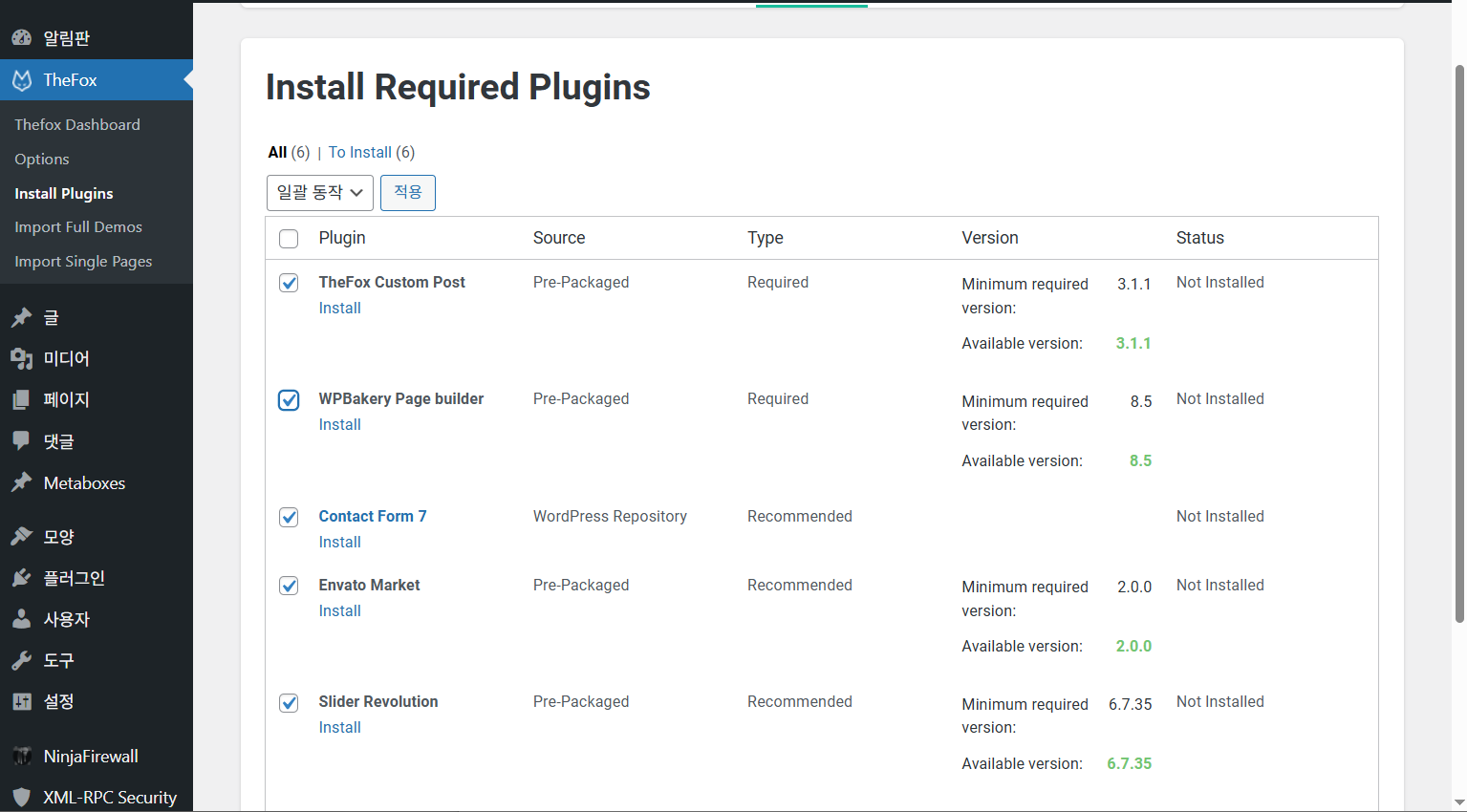Open the 페이지 pages menu
Image resolution: width=1467 pixels, height=812 pixels.
click(x=97, y=399)
